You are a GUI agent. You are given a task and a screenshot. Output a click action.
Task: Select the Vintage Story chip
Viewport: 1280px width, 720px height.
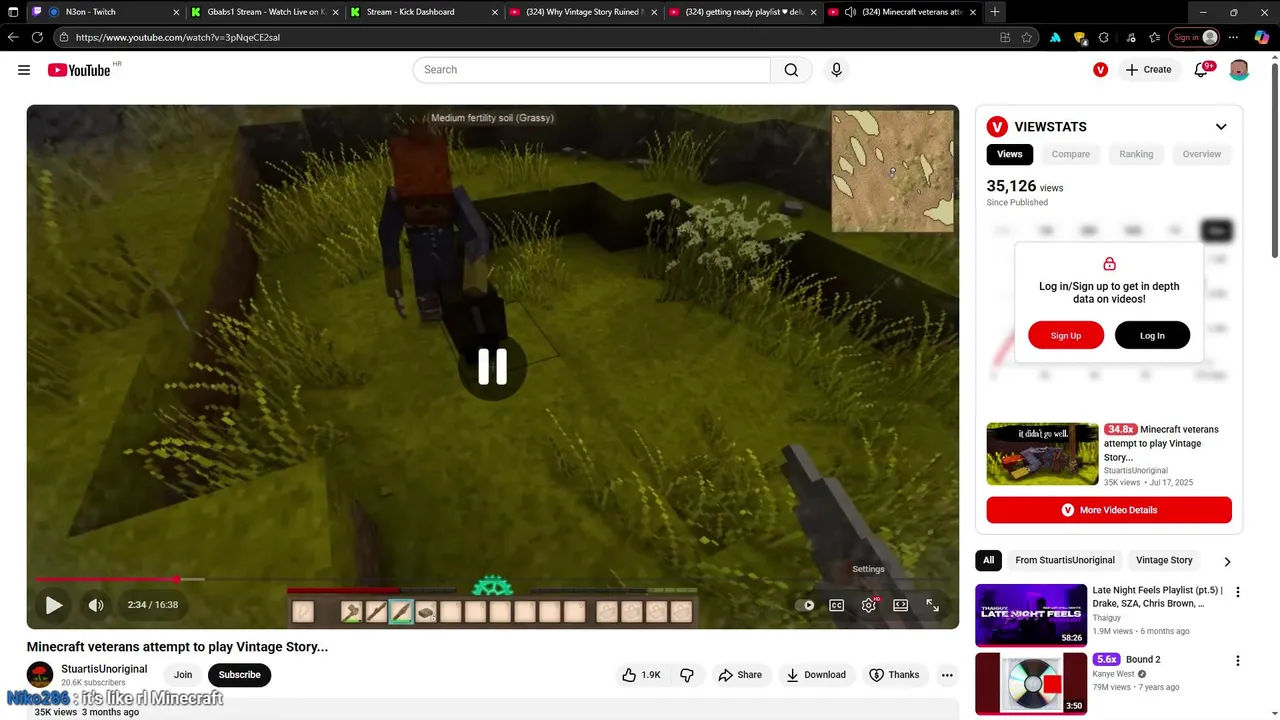point(1164,561)
